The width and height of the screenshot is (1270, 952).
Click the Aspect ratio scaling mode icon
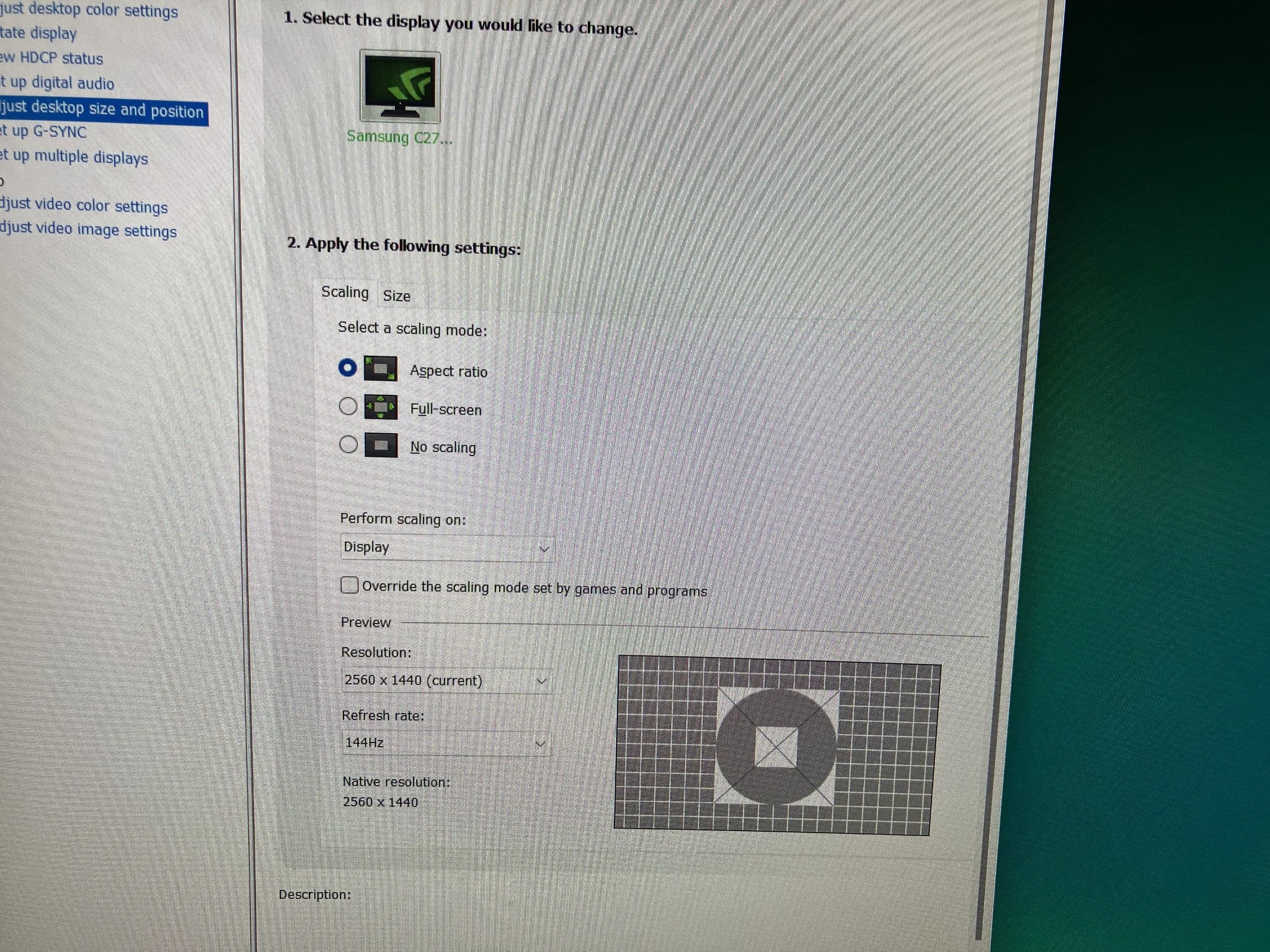tap(380, 369)
